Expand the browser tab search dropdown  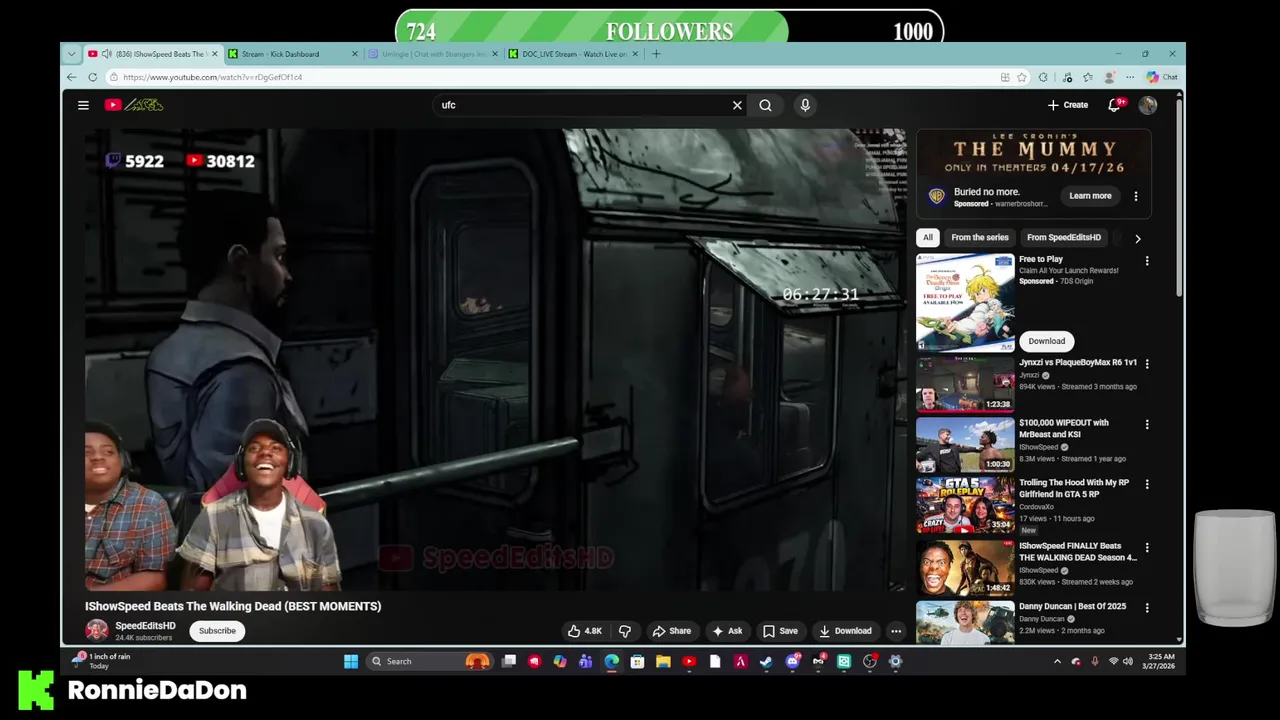(71, 54)
